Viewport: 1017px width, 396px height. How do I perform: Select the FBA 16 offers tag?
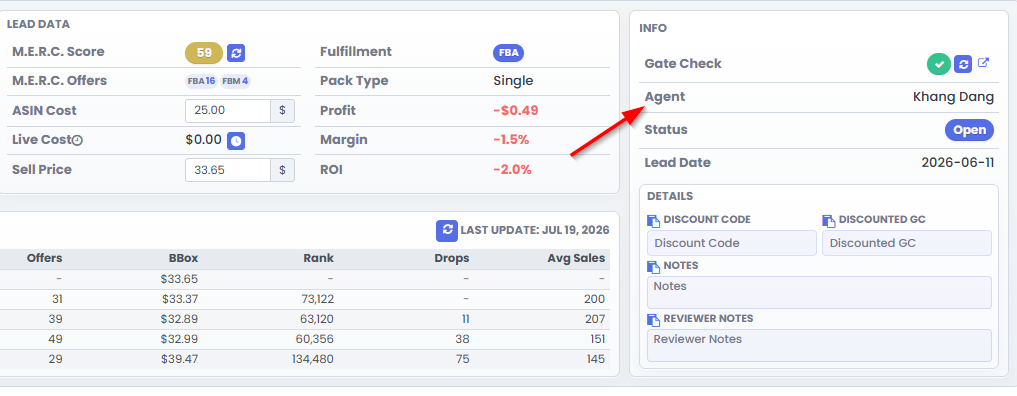click(201, 81)
